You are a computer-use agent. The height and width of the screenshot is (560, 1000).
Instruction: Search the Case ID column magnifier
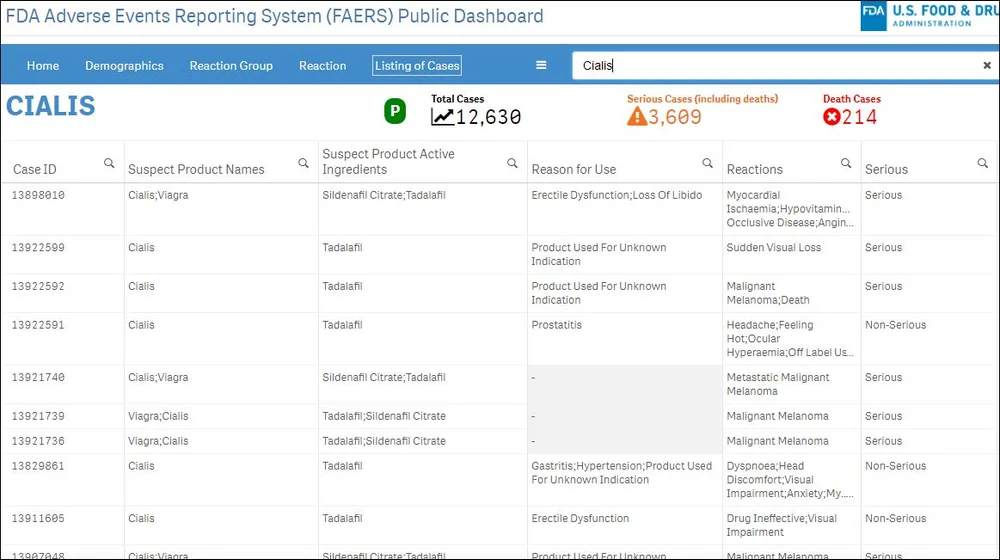point(109,163)
